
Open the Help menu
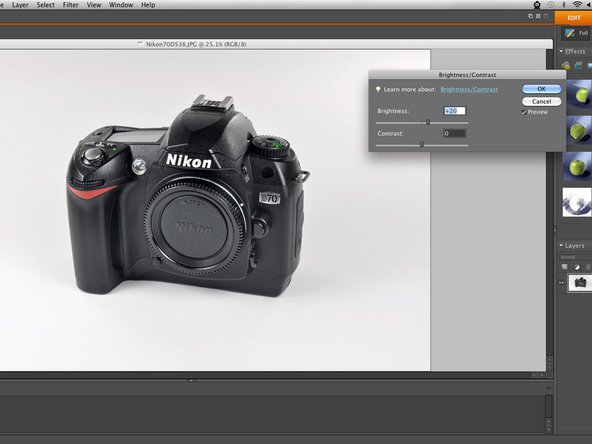pos(148,5)
